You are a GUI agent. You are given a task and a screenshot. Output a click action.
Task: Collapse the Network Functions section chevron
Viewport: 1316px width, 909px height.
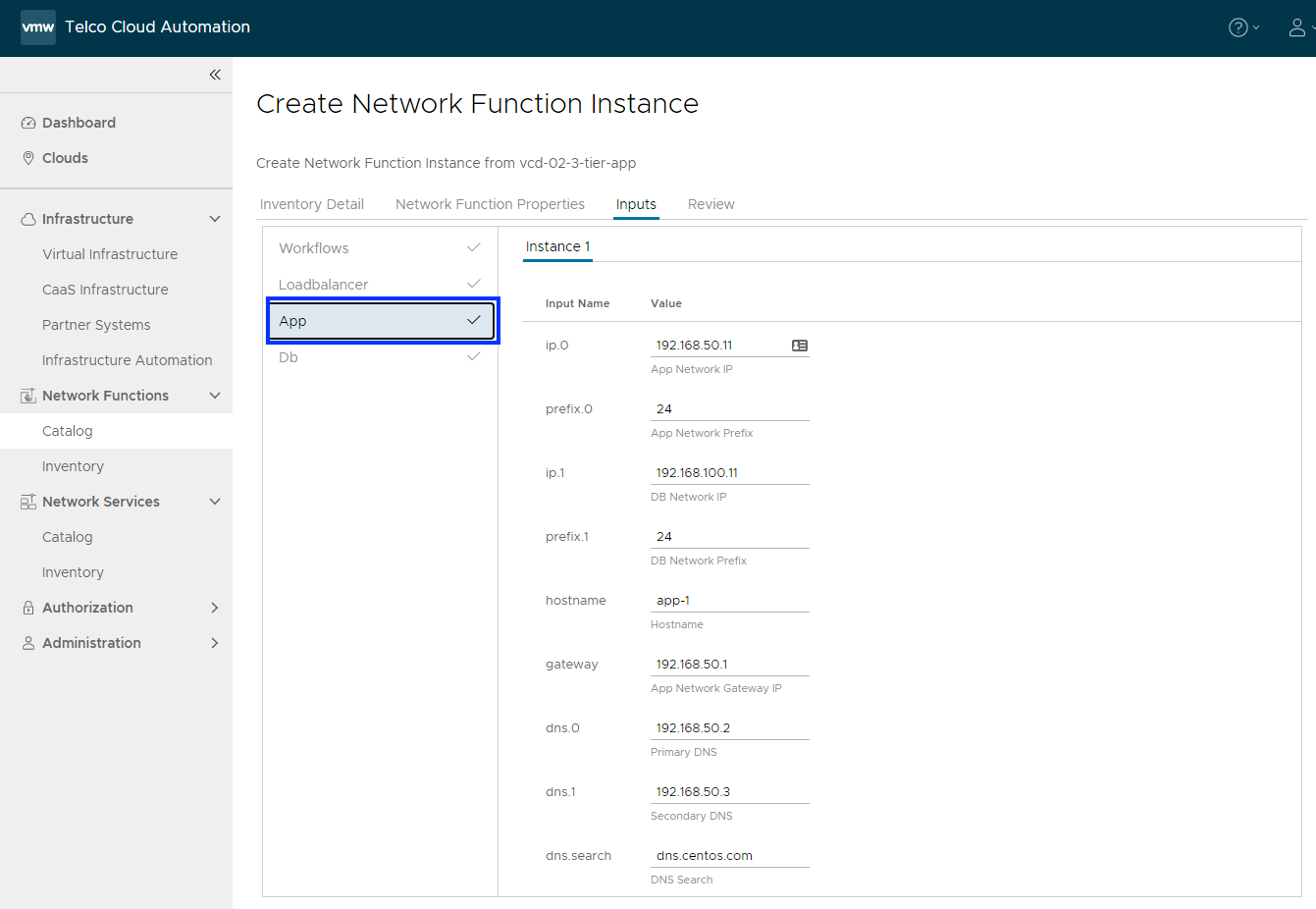215,396
